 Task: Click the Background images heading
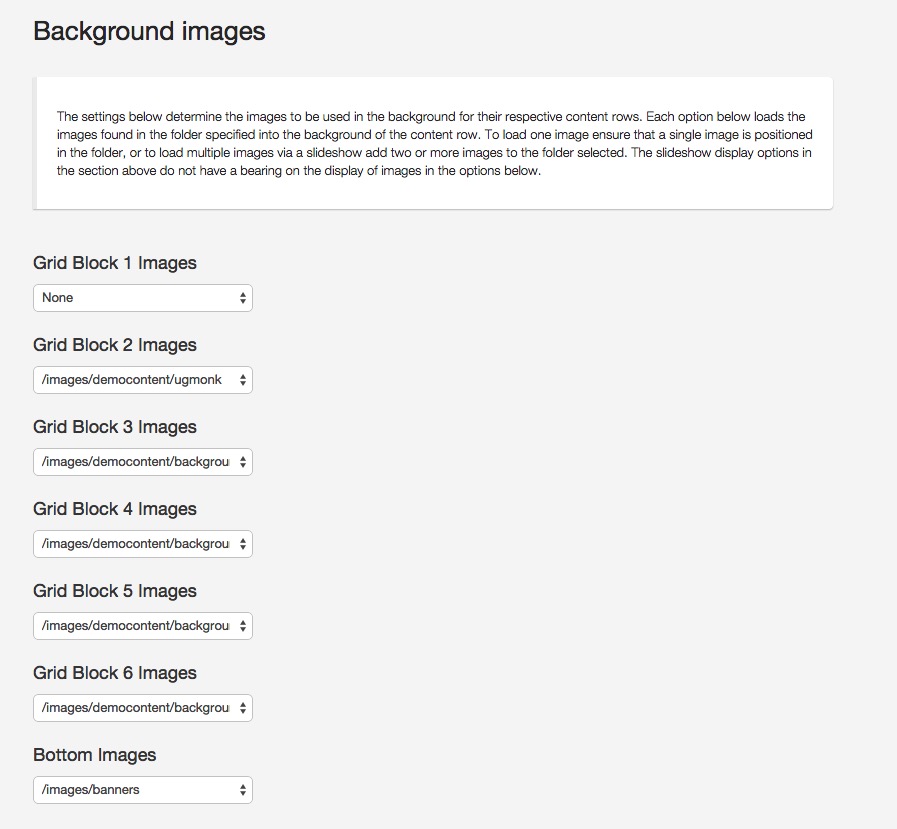point(149,31)
